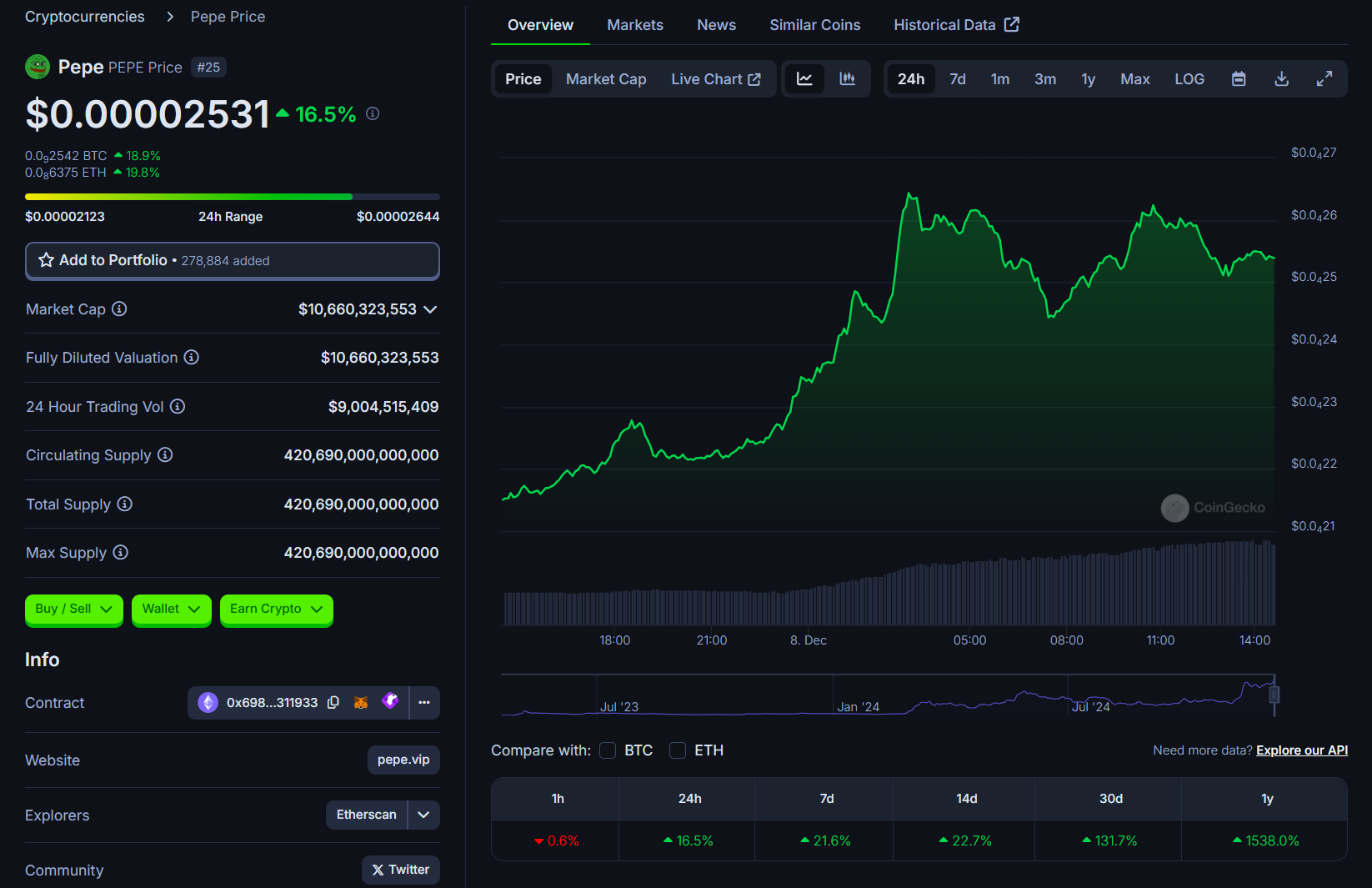
Task: Enable ETH comparison checkbox
Action: 678,750
